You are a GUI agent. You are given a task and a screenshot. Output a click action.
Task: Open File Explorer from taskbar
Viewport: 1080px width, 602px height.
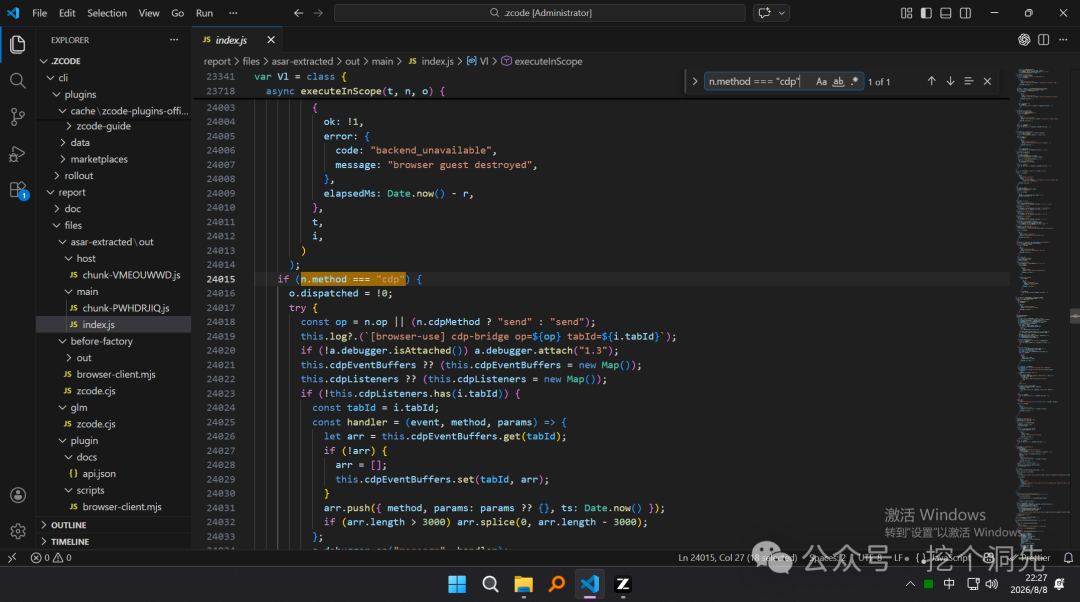tap(523, 585)
